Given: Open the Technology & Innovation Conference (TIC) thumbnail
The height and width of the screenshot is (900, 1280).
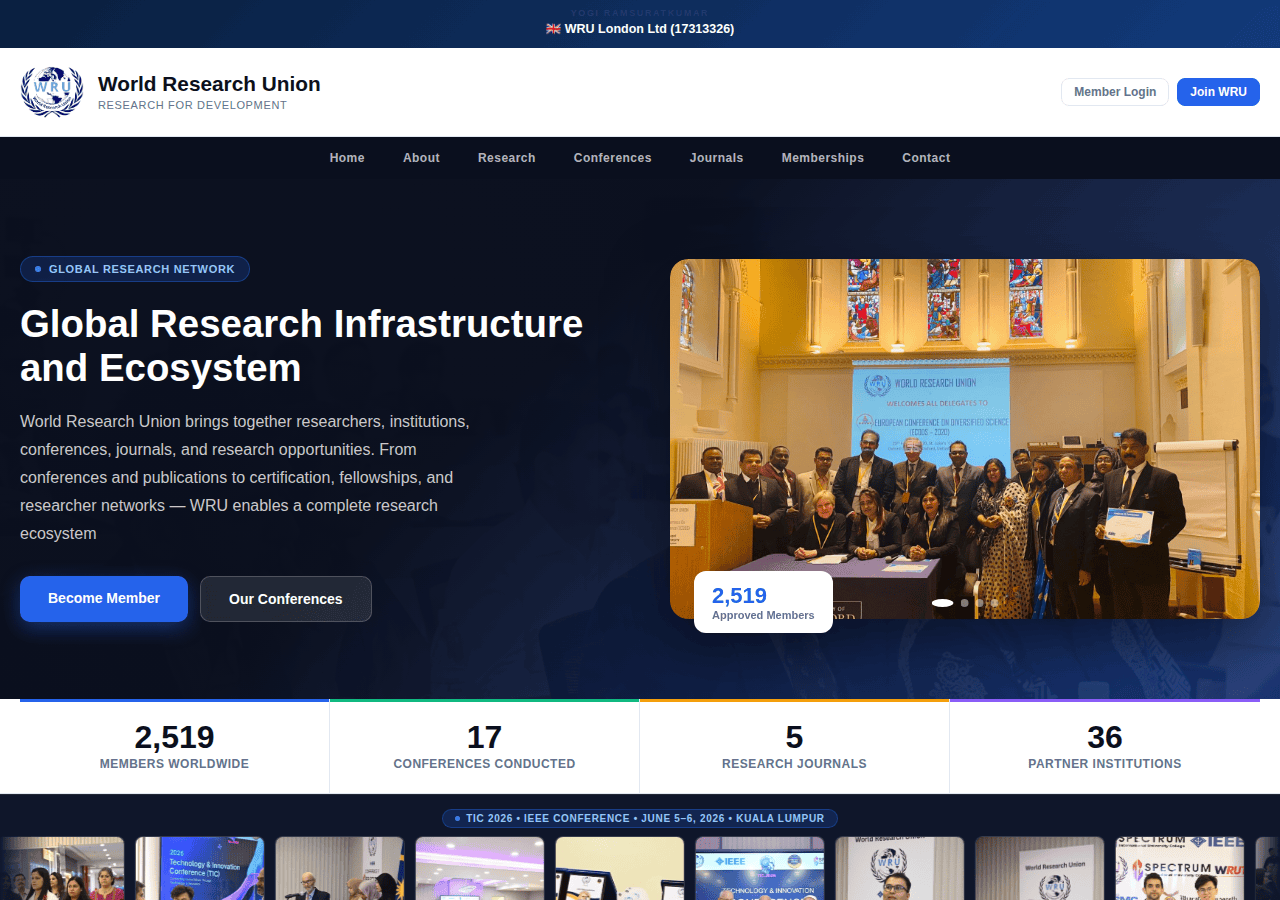Looking at the screenshot, I should pyautogui.click(x=200, y=868).
